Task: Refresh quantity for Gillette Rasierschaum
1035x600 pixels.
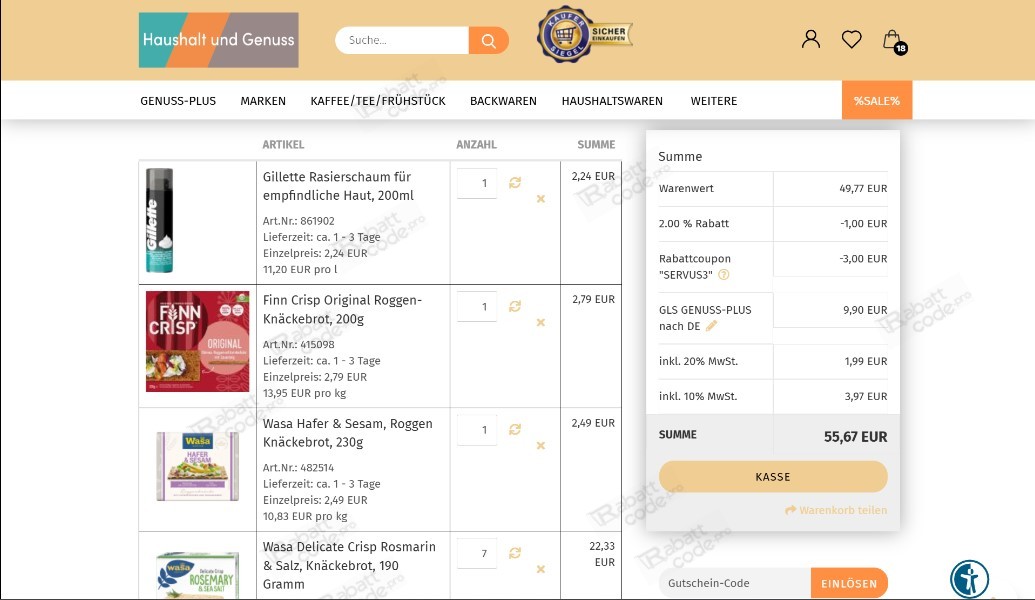Action: tap(515, 183)
